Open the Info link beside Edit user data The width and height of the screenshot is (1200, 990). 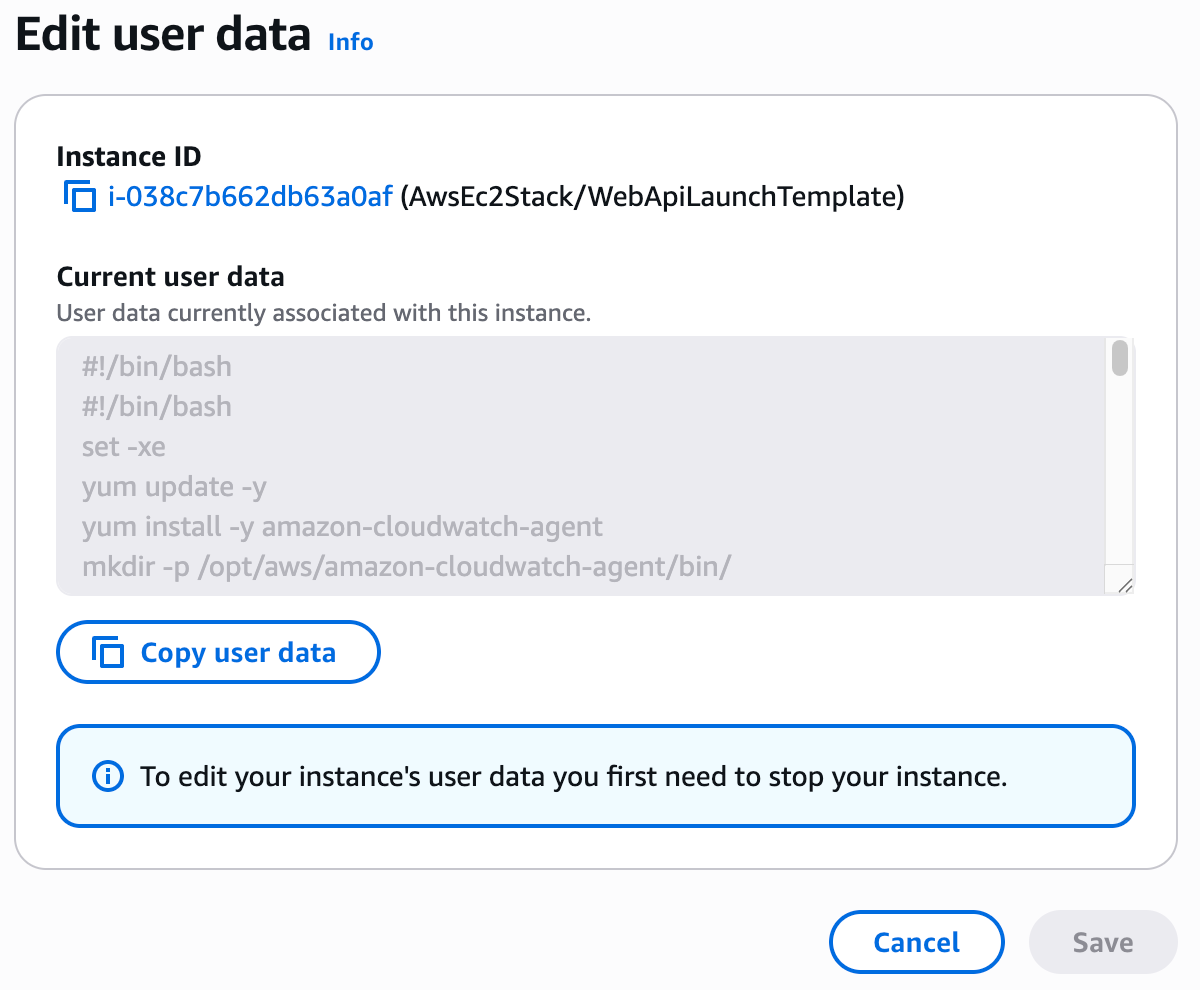pos(349,42)
